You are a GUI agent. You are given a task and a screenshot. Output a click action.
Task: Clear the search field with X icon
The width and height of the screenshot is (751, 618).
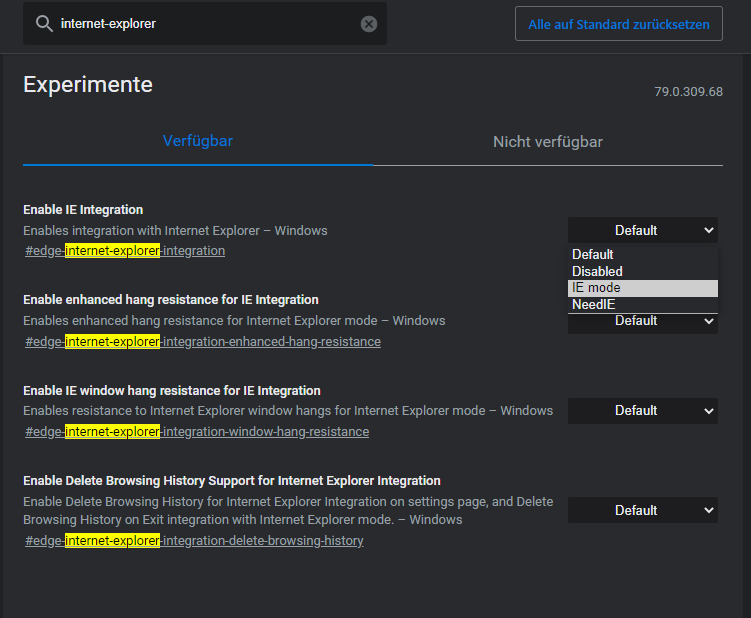coord(369,24)
